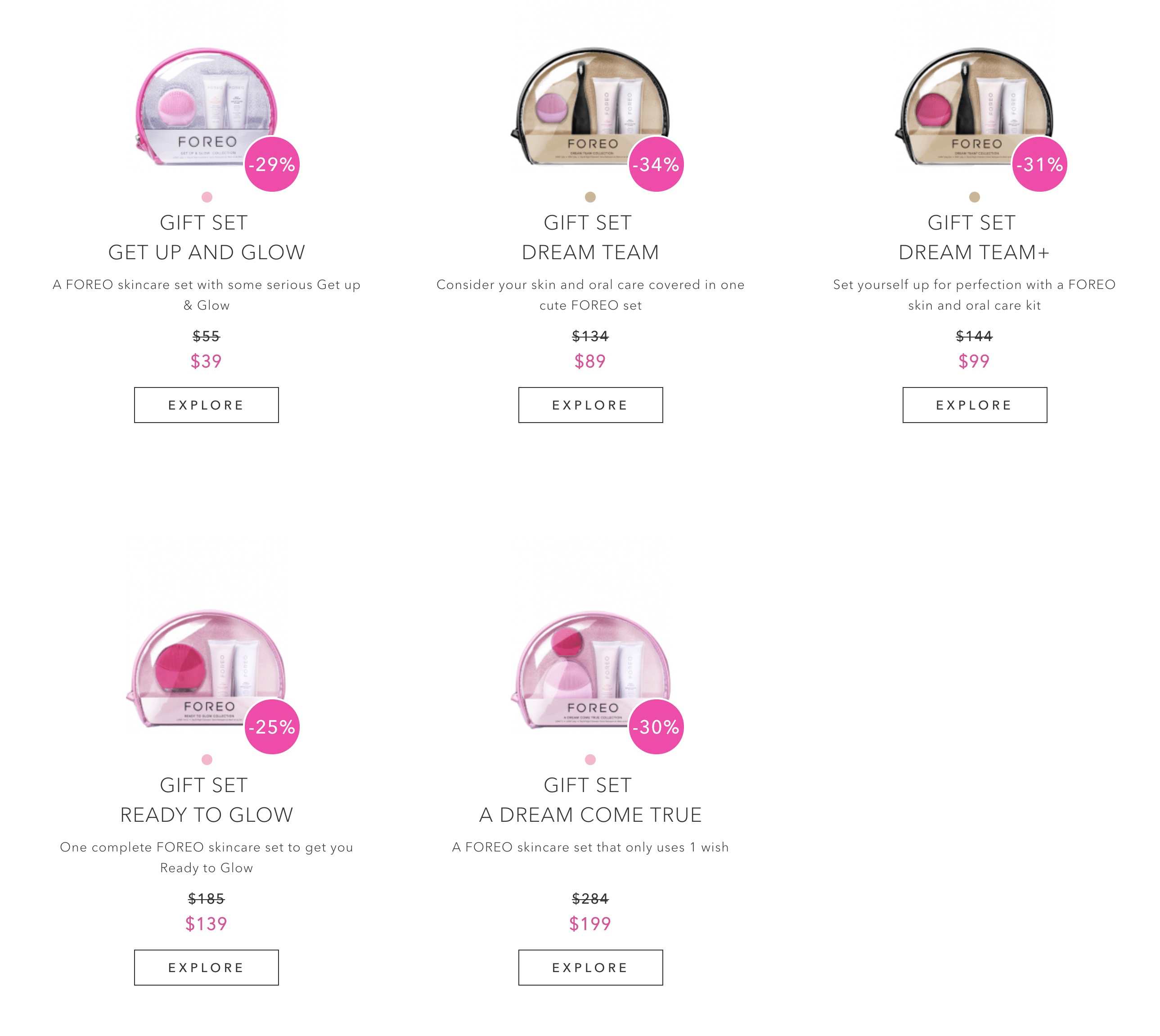Pick pink color dot for Ready to Glow
Viewport: 1160px width, 1036px height.
[207, 759]
